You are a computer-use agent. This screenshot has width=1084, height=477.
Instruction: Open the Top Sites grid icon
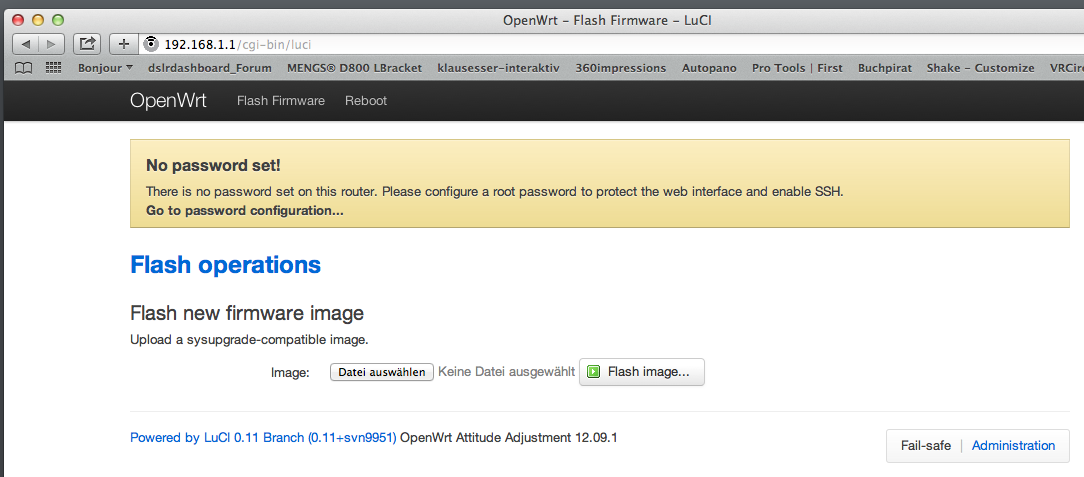coord(53,68)
